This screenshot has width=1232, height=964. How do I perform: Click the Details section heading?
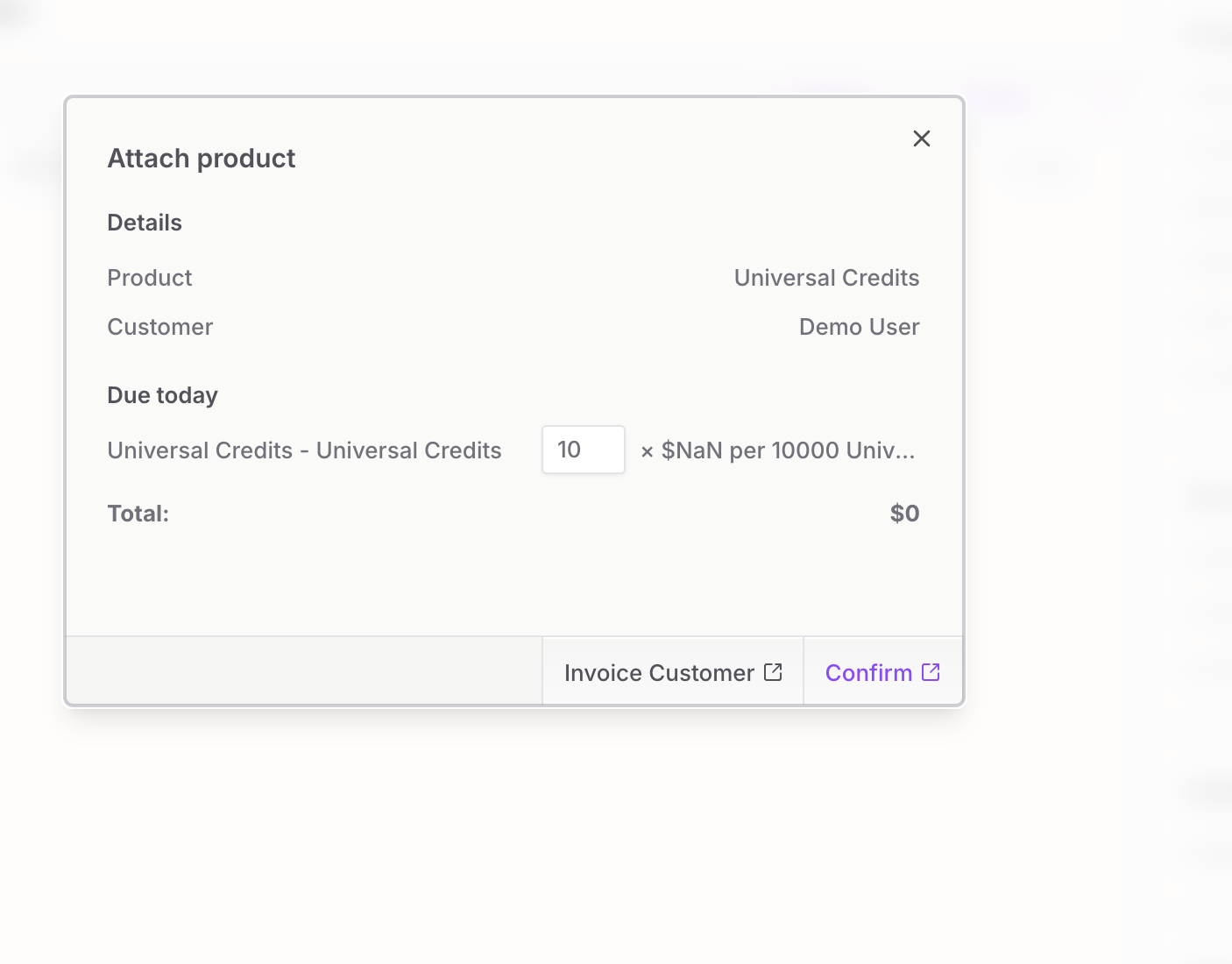click(x=145, y=223)
